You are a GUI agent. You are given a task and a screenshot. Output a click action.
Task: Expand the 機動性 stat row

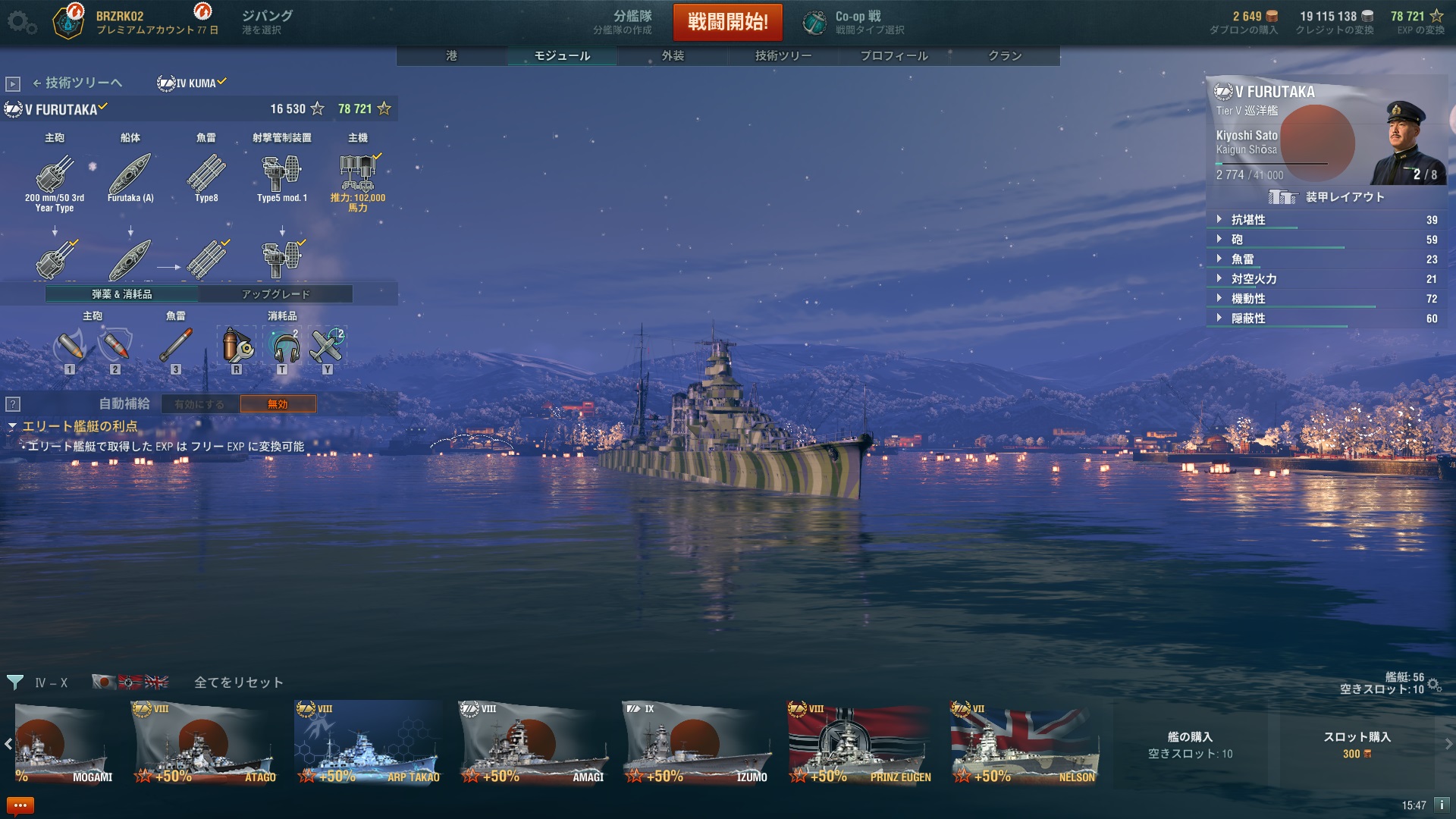click(x=1326, y=299)
